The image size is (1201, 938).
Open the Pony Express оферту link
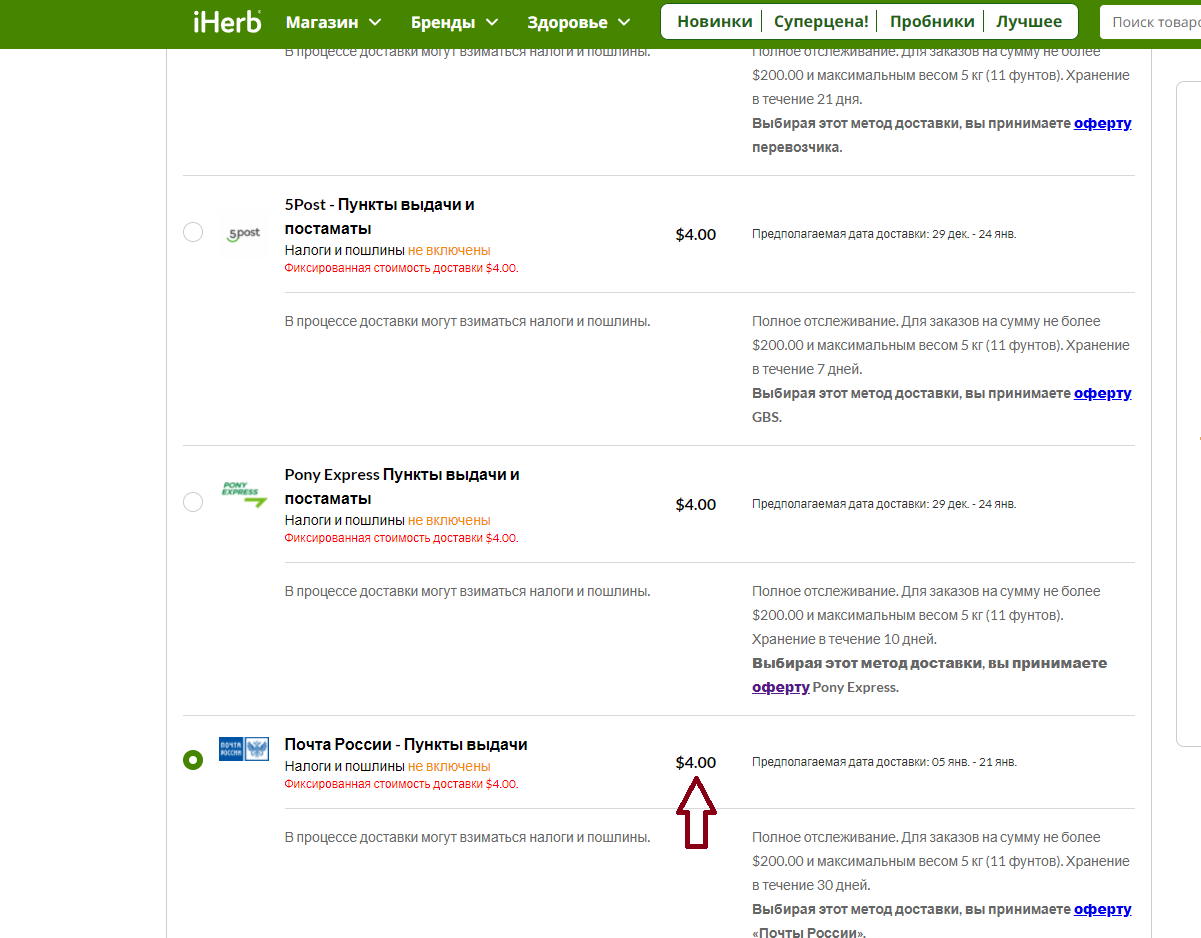coord(781,687)
